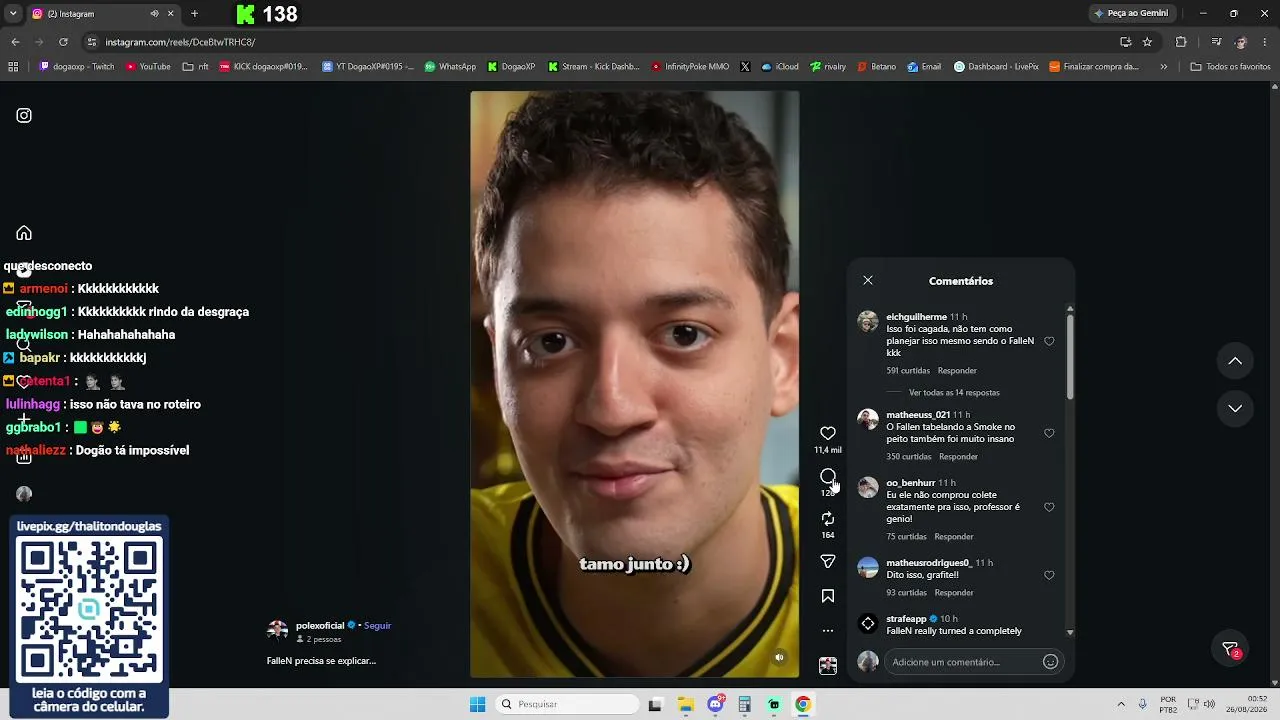The image size is (1280, 720).
Task: Open the iCloud bookmark
Action: (x=780, y=67)
